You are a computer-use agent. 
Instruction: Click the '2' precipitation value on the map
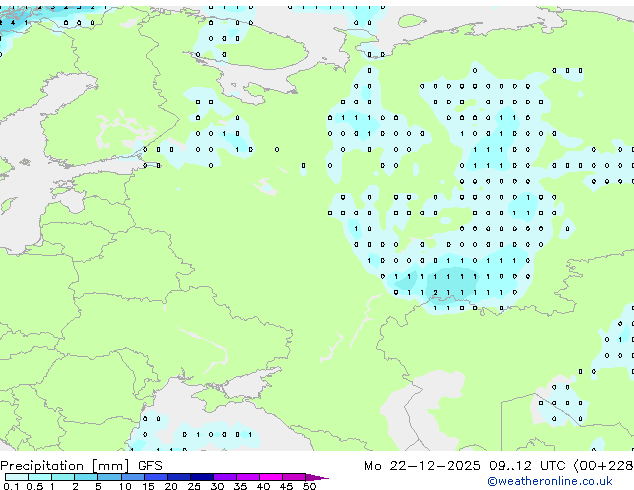435,292
